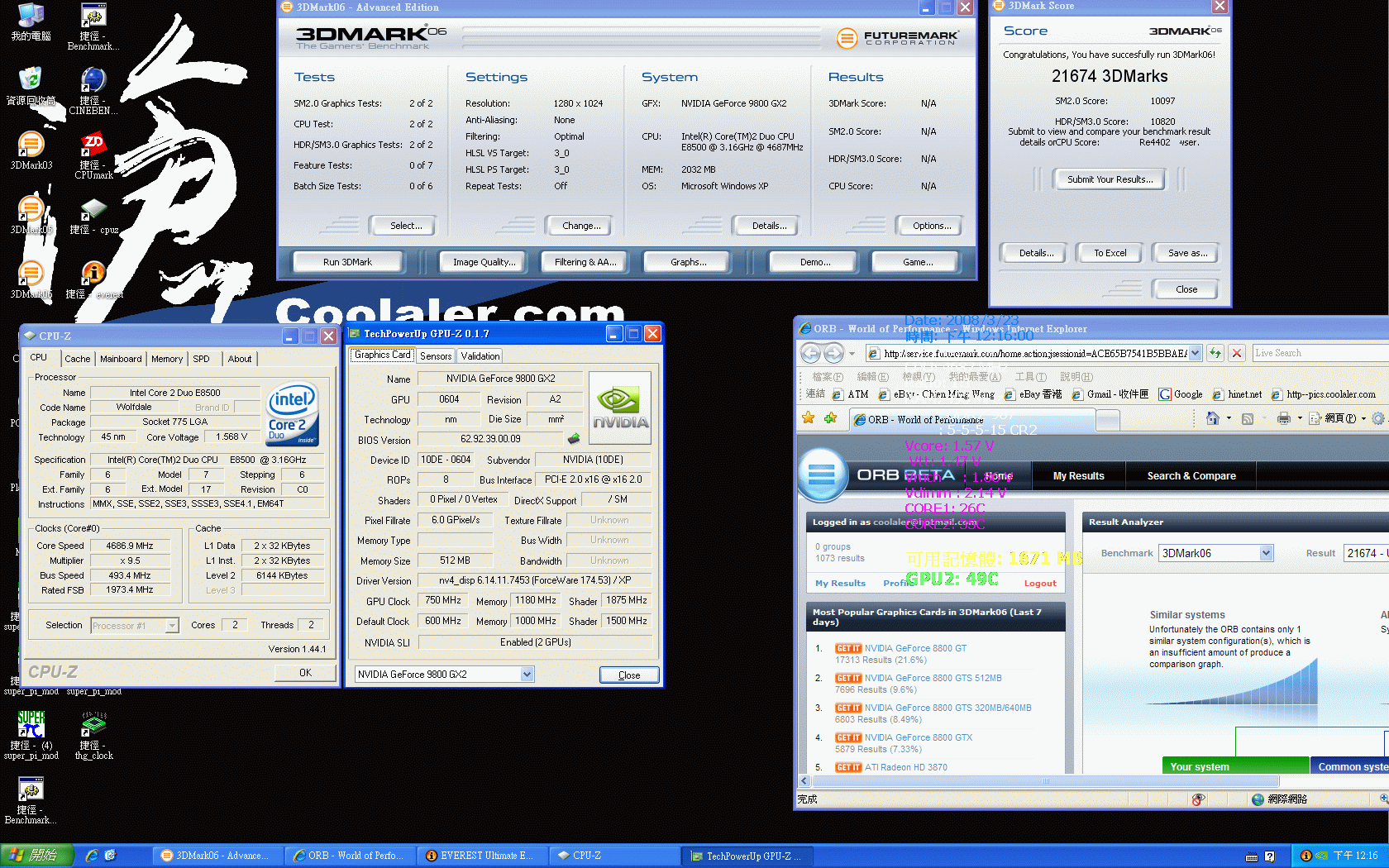
Task: Select the CINEBENCH shortcut on the desktop
Action: pos(93,90)
